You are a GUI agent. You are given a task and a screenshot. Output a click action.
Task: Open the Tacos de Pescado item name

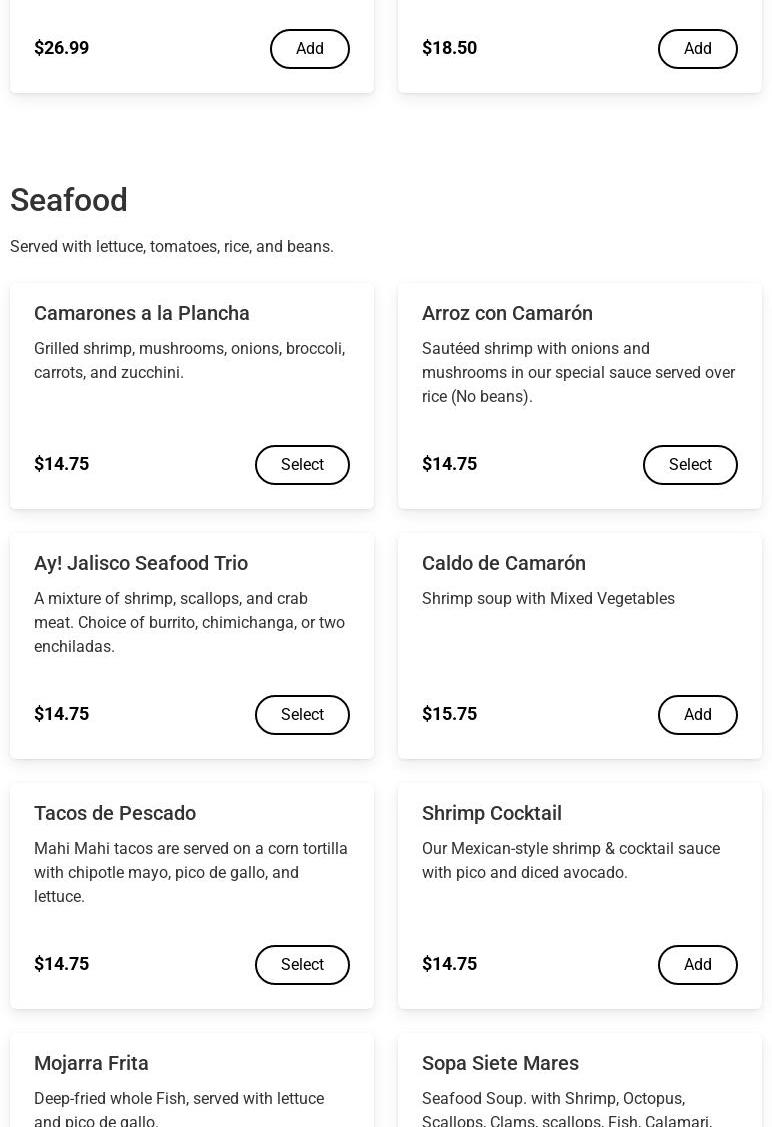tap(115, 813)
